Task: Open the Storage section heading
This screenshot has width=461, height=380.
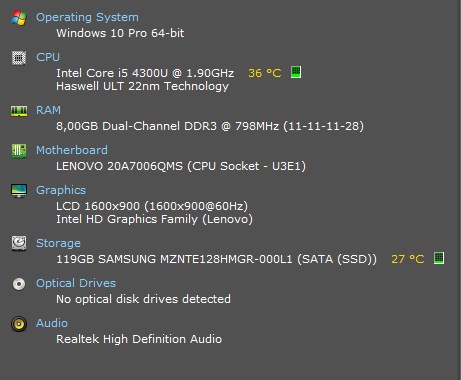Action: 58,243
